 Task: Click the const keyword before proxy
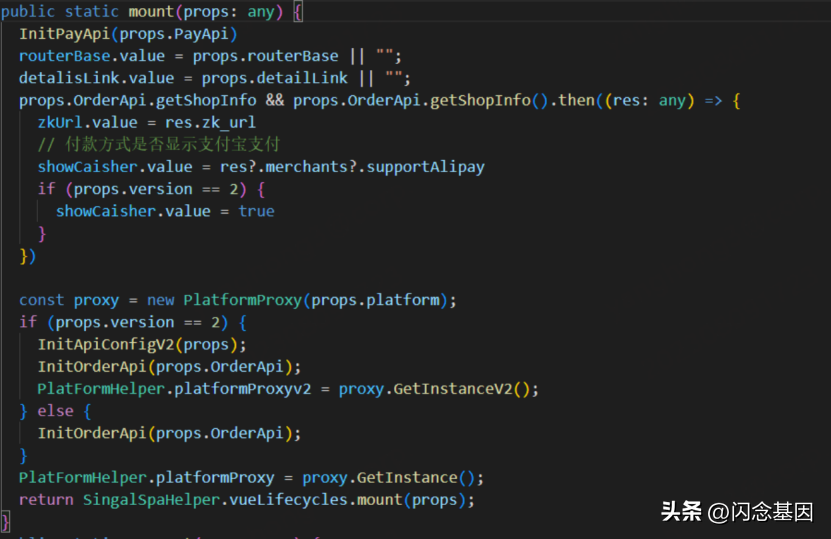(41, 300)
